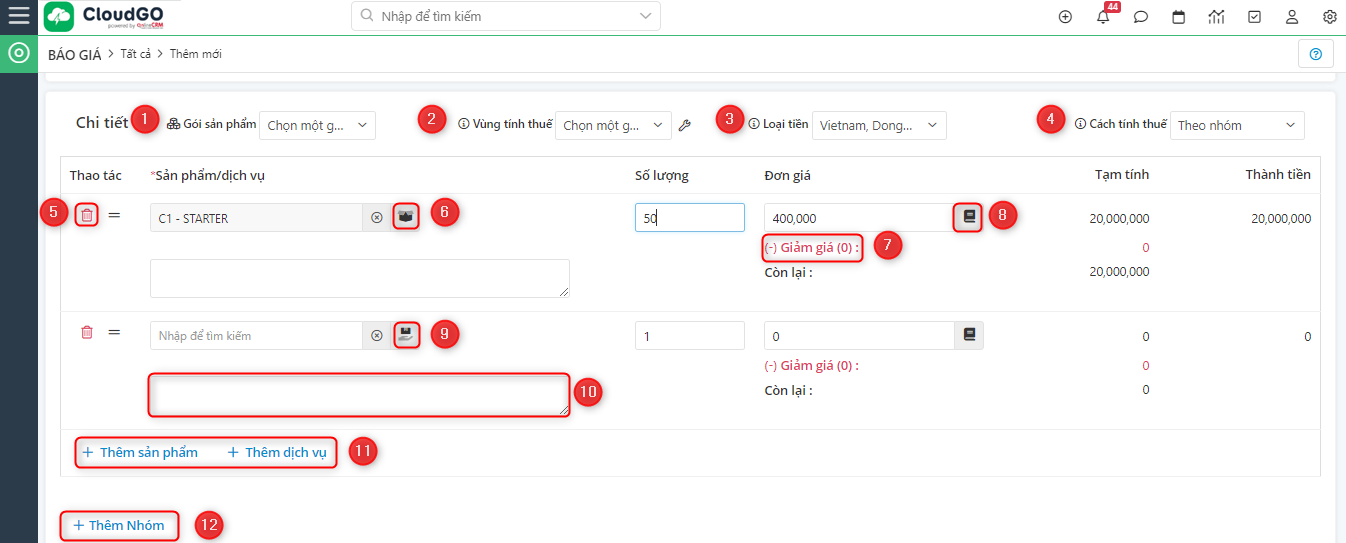Click the quick create plus icon
This screenshot has height=543, width=1346.
[1065, 17]
